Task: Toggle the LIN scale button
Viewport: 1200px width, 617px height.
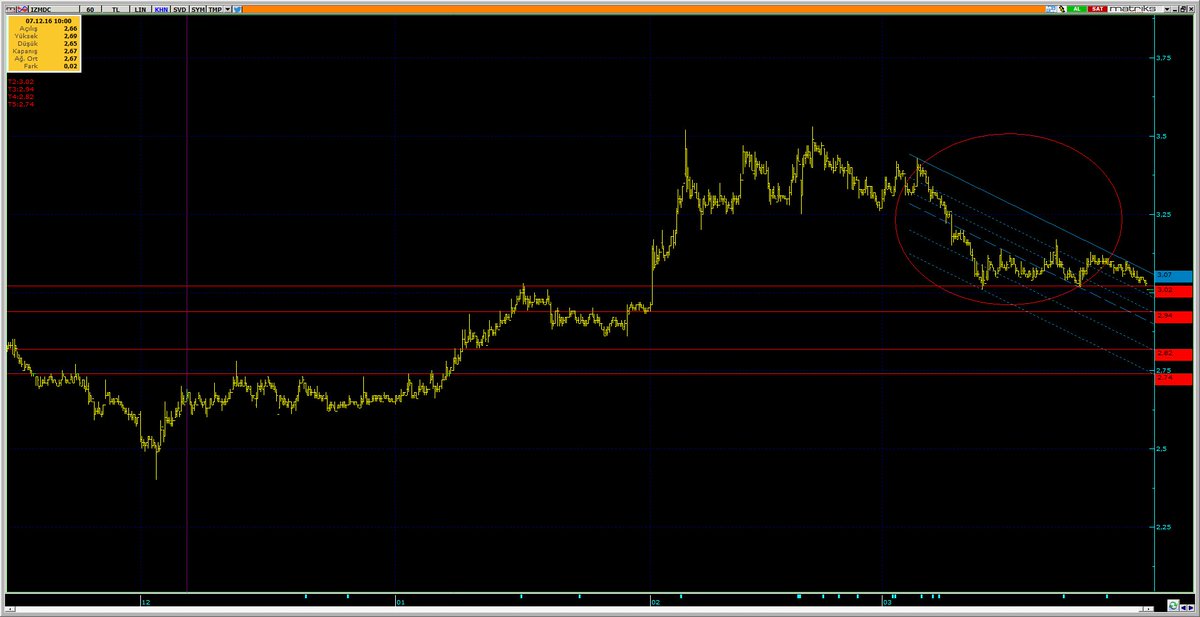Action: [140, 9]
